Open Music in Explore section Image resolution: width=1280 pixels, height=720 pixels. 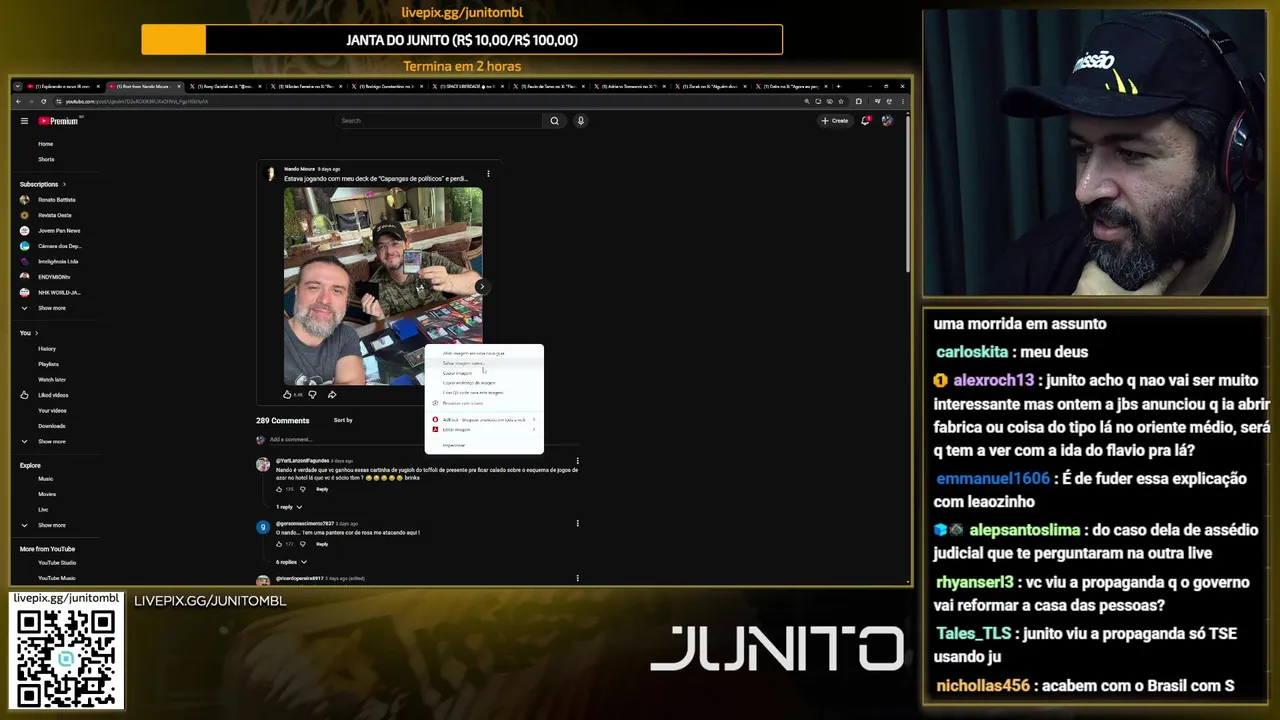(x=46, y=479)
